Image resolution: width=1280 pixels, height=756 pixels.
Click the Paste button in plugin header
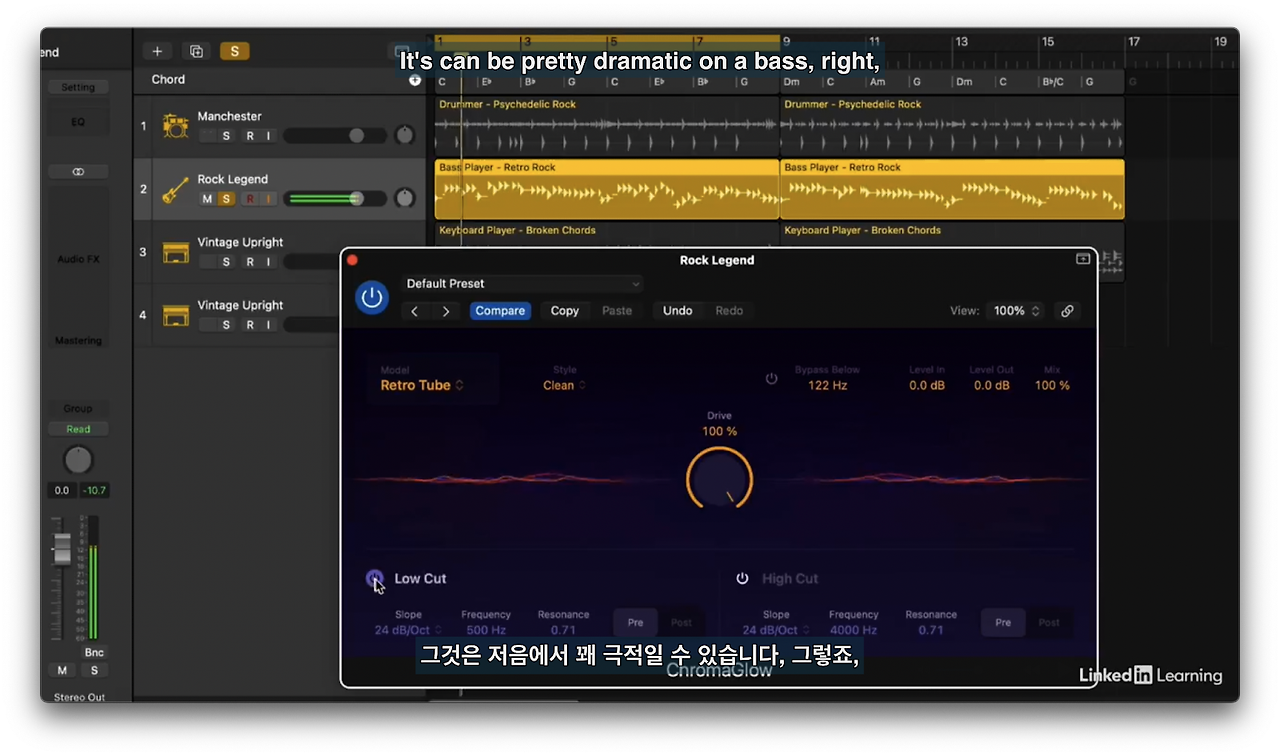[x=617, y=311]
